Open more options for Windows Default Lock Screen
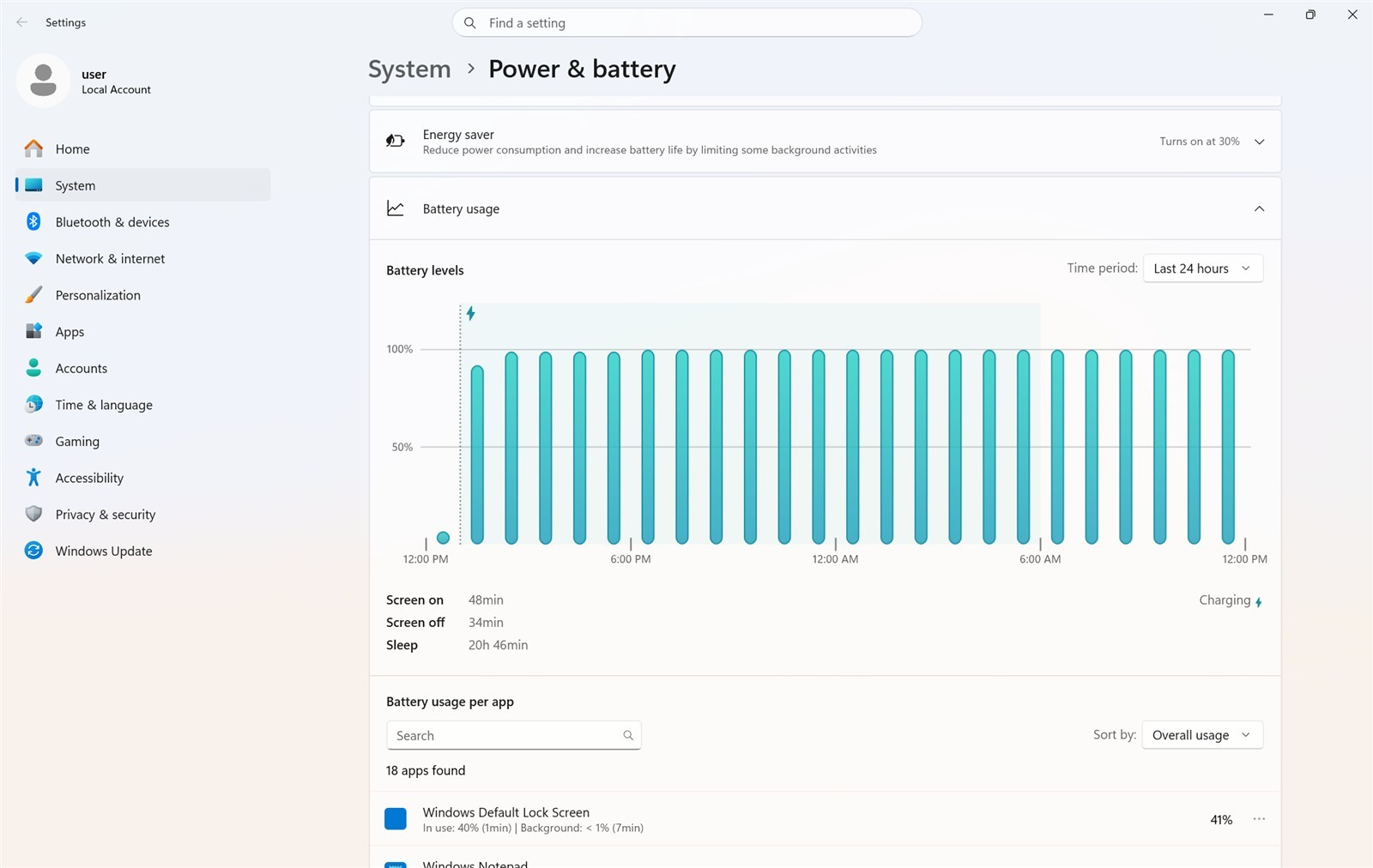 (1259, 819)
